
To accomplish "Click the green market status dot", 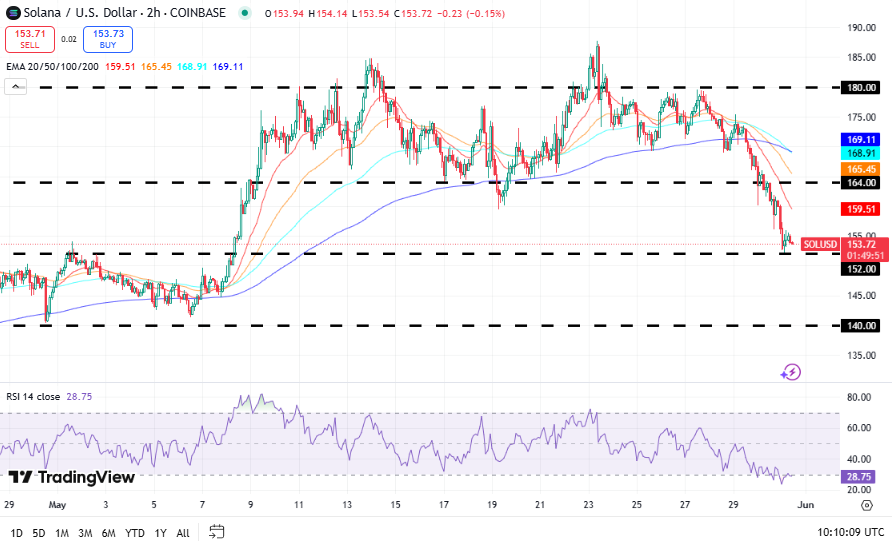I will [x=245, y=13].
